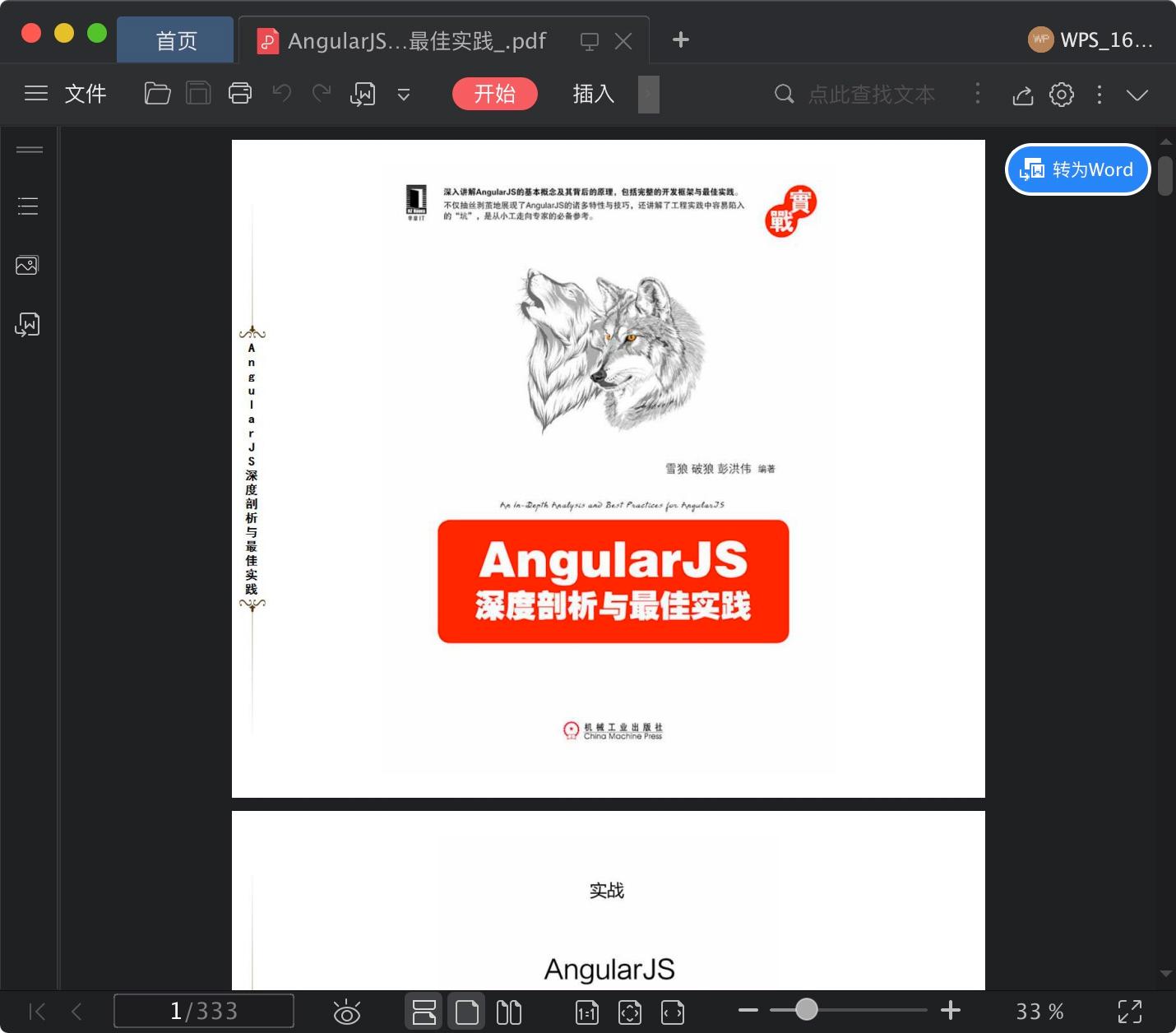Click the zoom slider handle
Image resolution: width=1176 pixels, height=1033 pixels.
[x=807, y=1009]
